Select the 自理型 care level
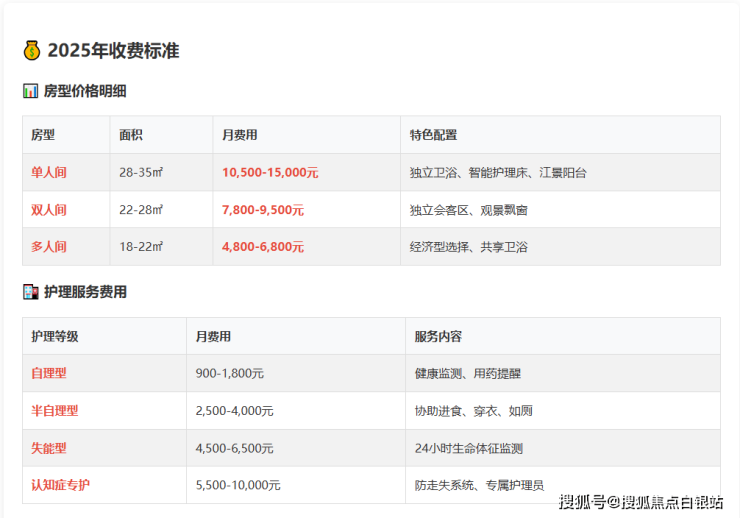This screenshot has height=518, width=740. click(49, 373)
